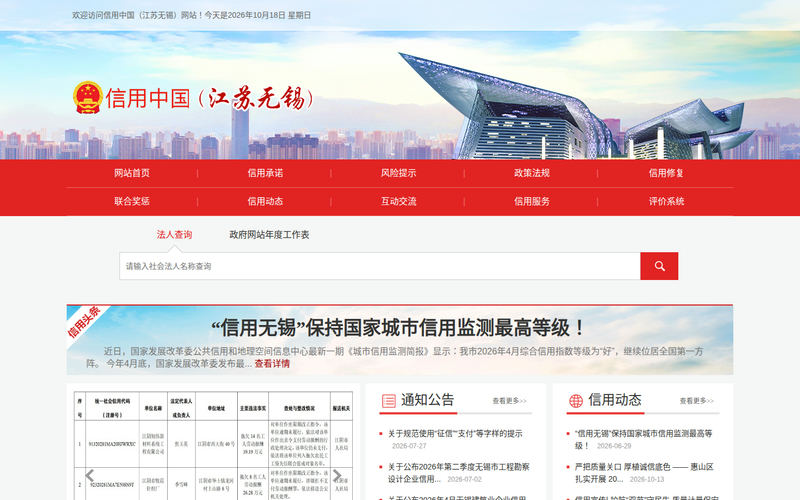Open 政策法规 navigation item
Screen dimensions: 800x500
(532, 173)
